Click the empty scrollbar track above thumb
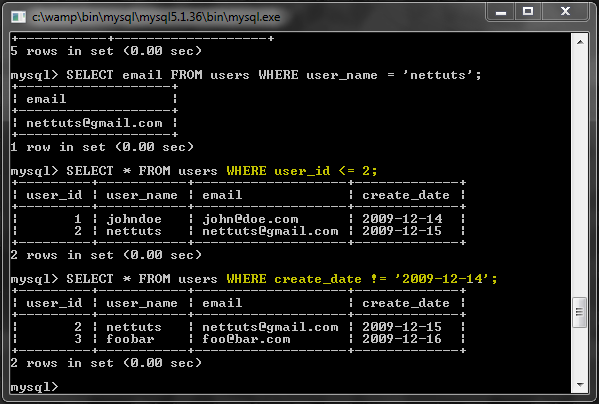This screenshot has width=599, height=404. click(x=580, y=172)
